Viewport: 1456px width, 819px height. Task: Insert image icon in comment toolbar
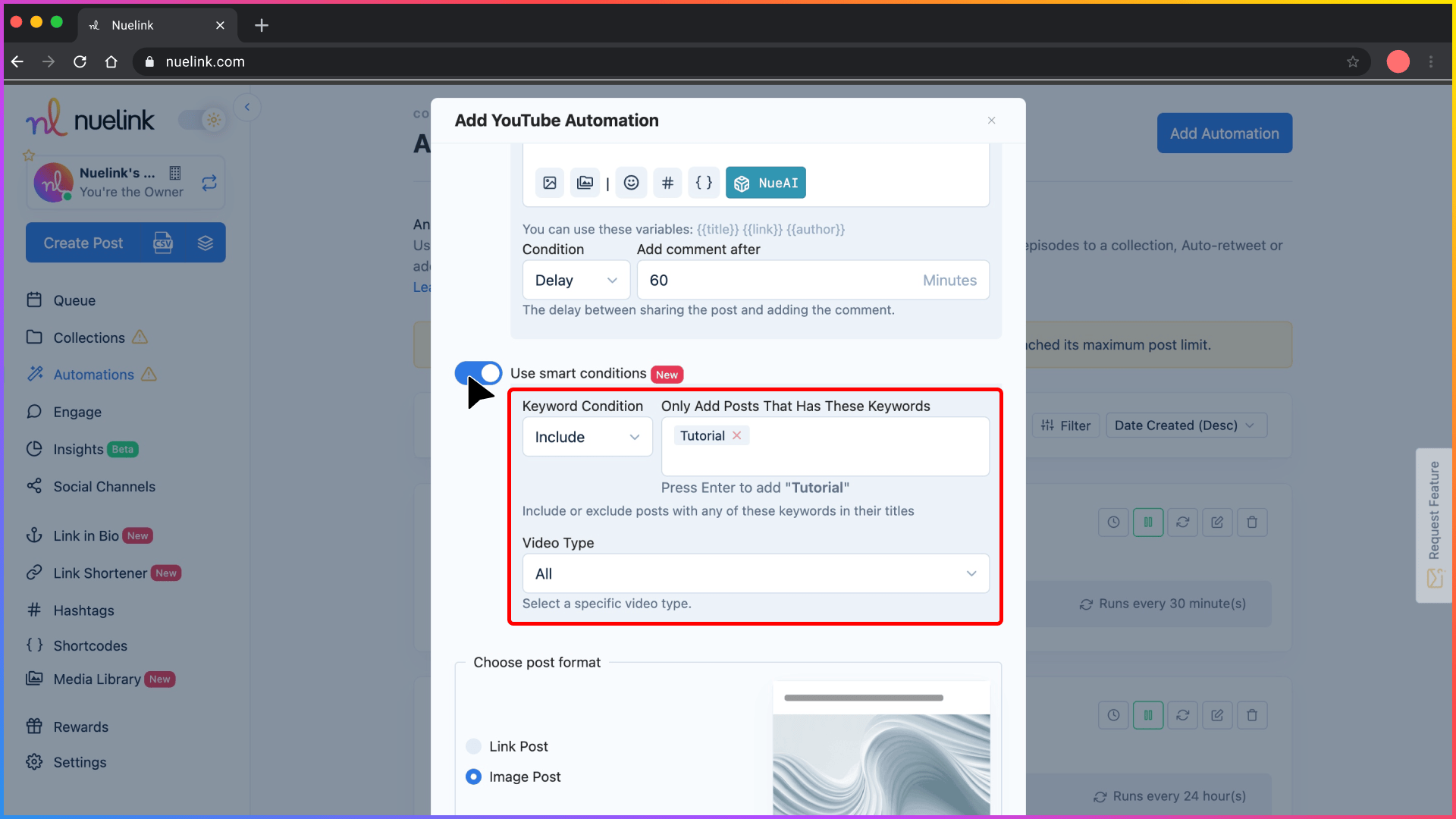pyautogui.click(x=550, y=183)
